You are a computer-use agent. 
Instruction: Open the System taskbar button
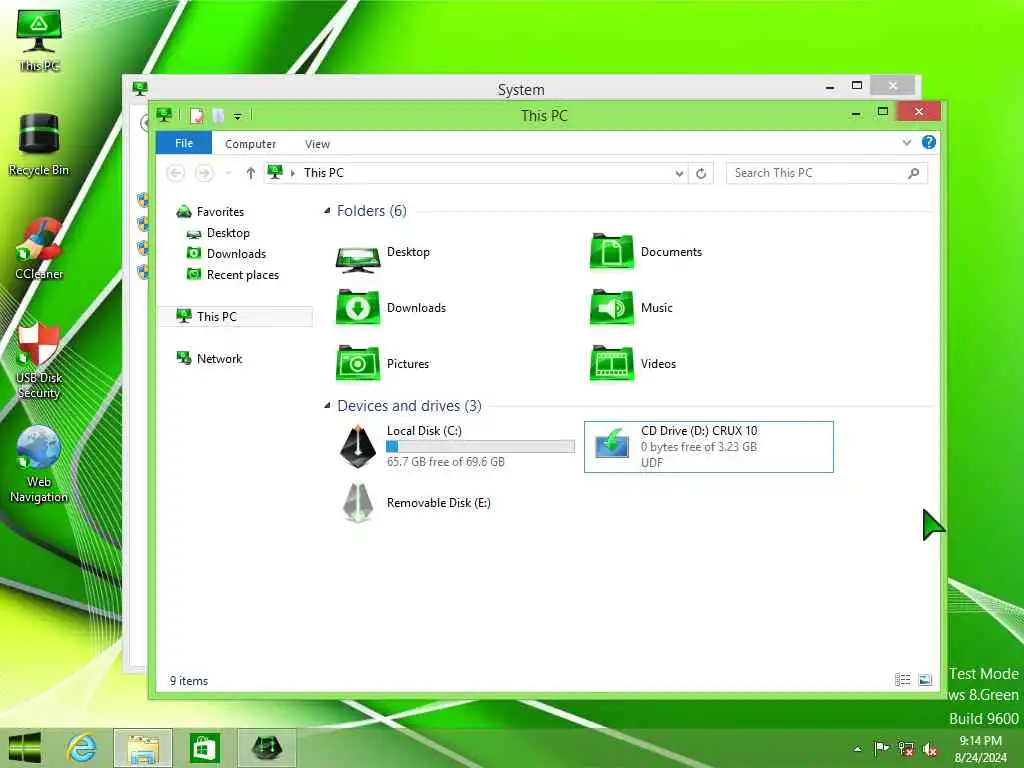tap(267, 748)
